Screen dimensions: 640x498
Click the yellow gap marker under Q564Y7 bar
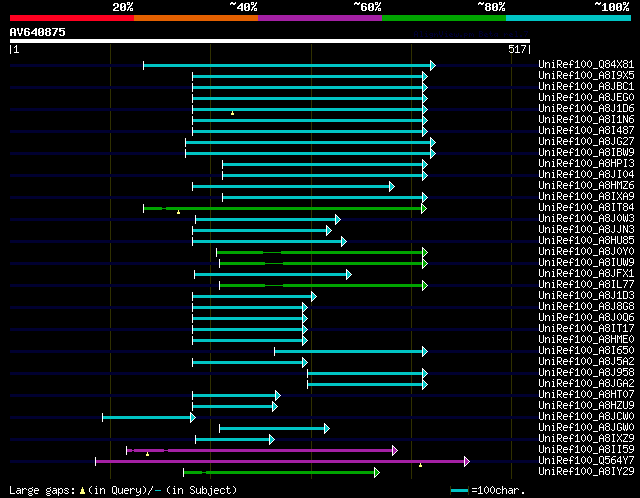420,465
